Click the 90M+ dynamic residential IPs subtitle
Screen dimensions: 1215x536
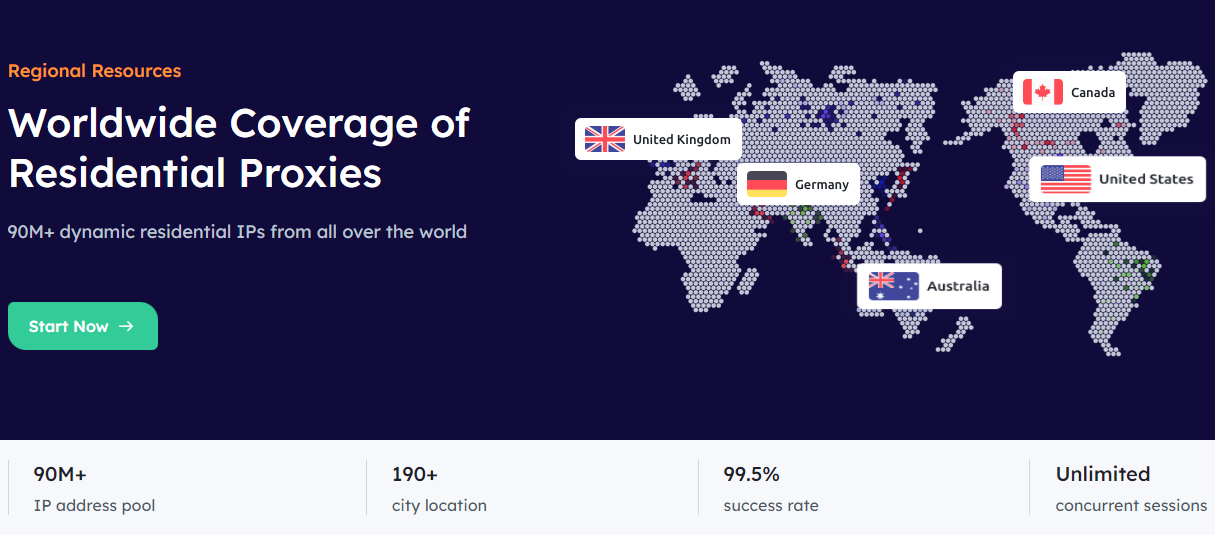pyautogui.click(x=237, y=232)
